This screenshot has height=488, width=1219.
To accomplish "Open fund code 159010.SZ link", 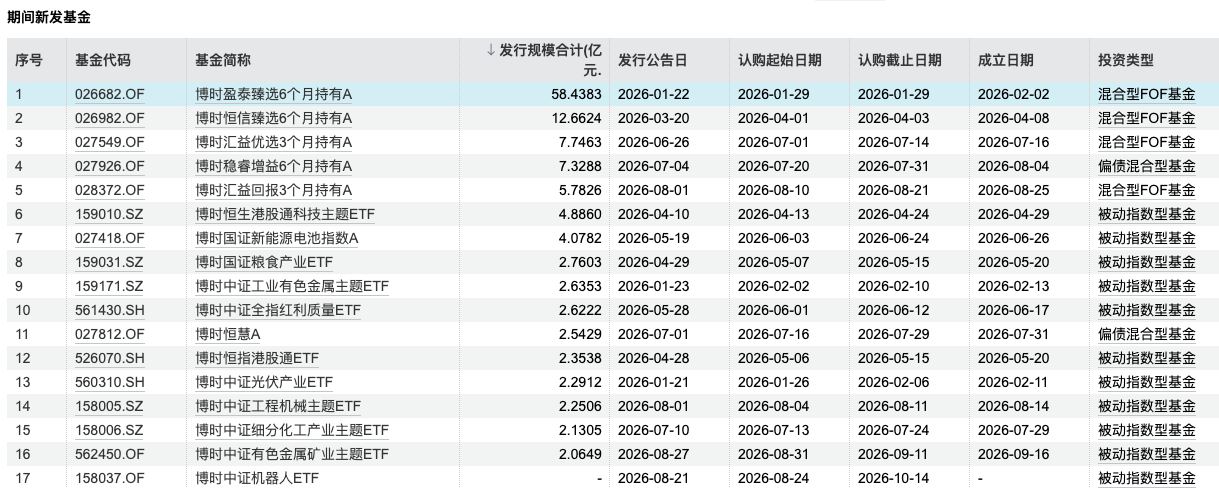I will (109, 215).
